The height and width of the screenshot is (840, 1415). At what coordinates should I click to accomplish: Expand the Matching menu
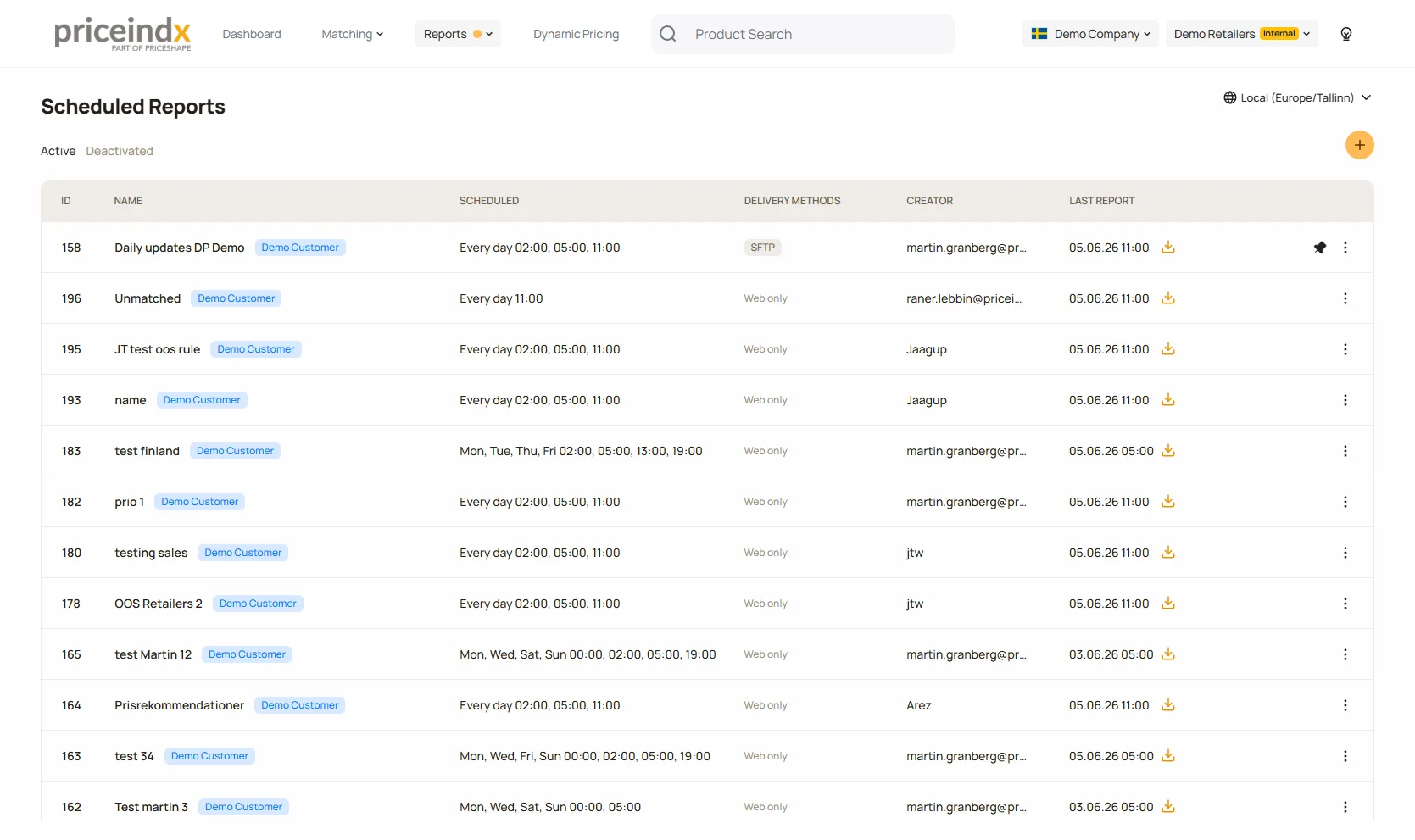[x=352, y=34]
